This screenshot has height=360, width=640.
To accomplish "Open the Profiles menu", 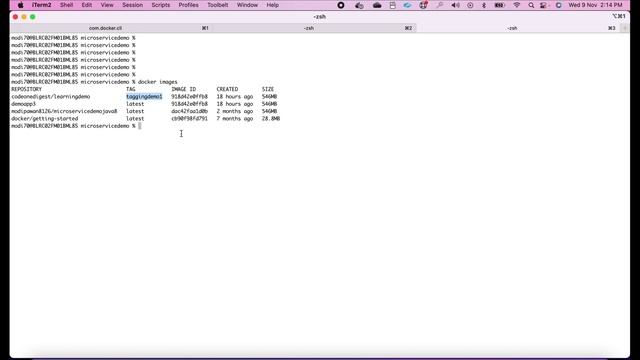I will point(188,5).
